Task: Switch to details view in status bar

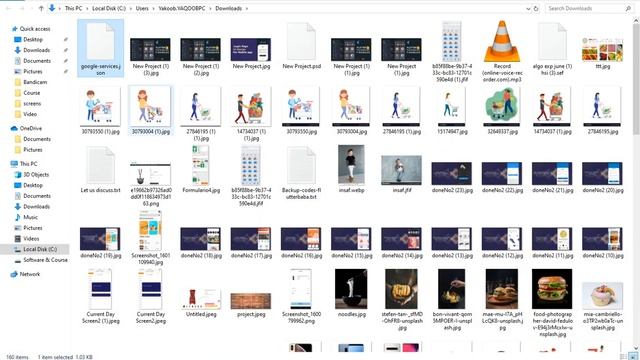Action: point(623,357)
